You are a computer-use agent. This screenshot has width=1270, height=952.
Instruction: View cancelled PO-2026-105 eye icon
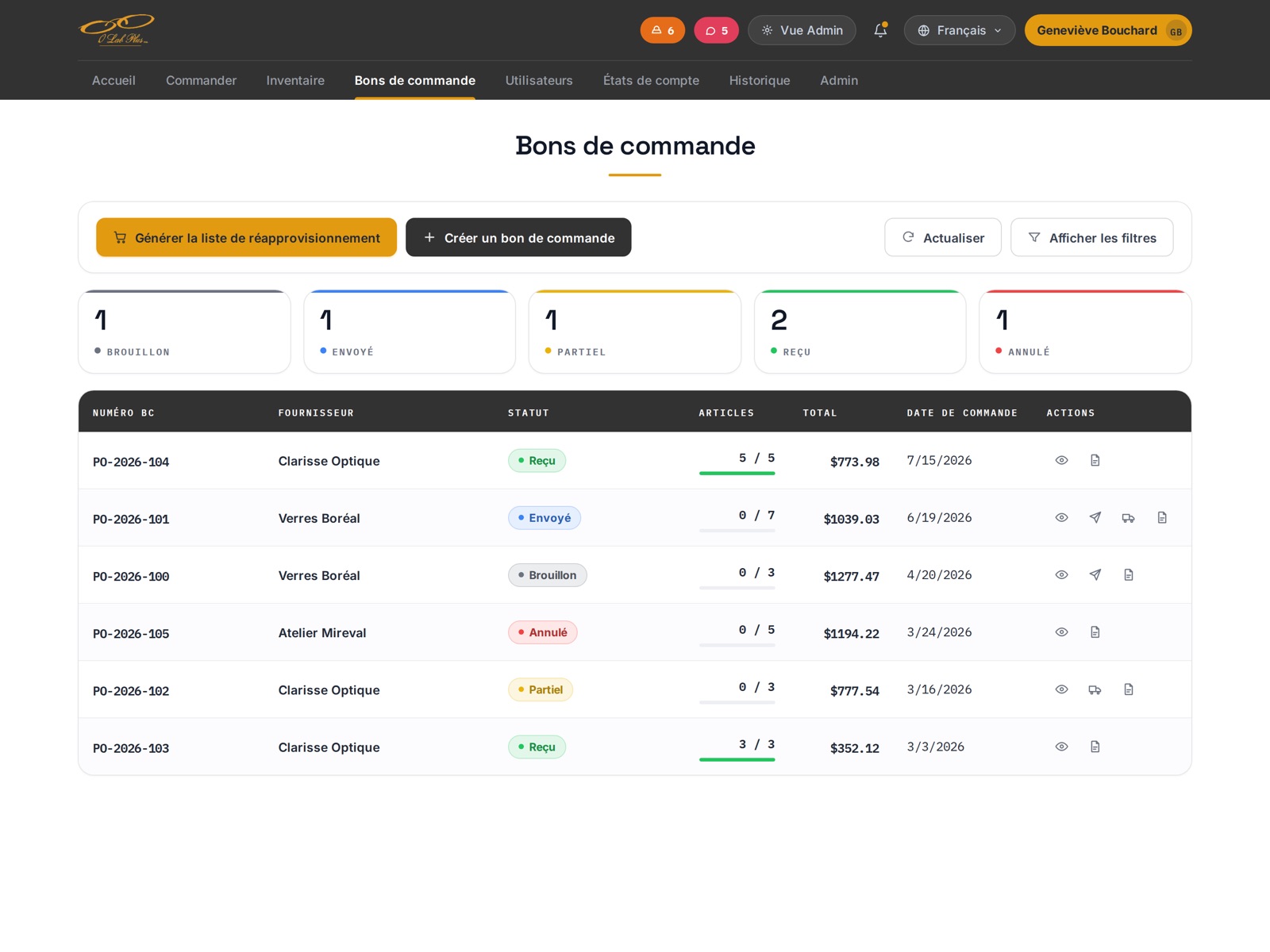[1061, 632]
